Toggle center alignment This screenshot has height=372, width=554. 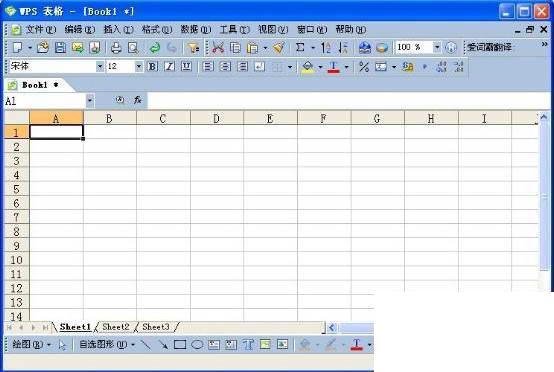(225, 66)
